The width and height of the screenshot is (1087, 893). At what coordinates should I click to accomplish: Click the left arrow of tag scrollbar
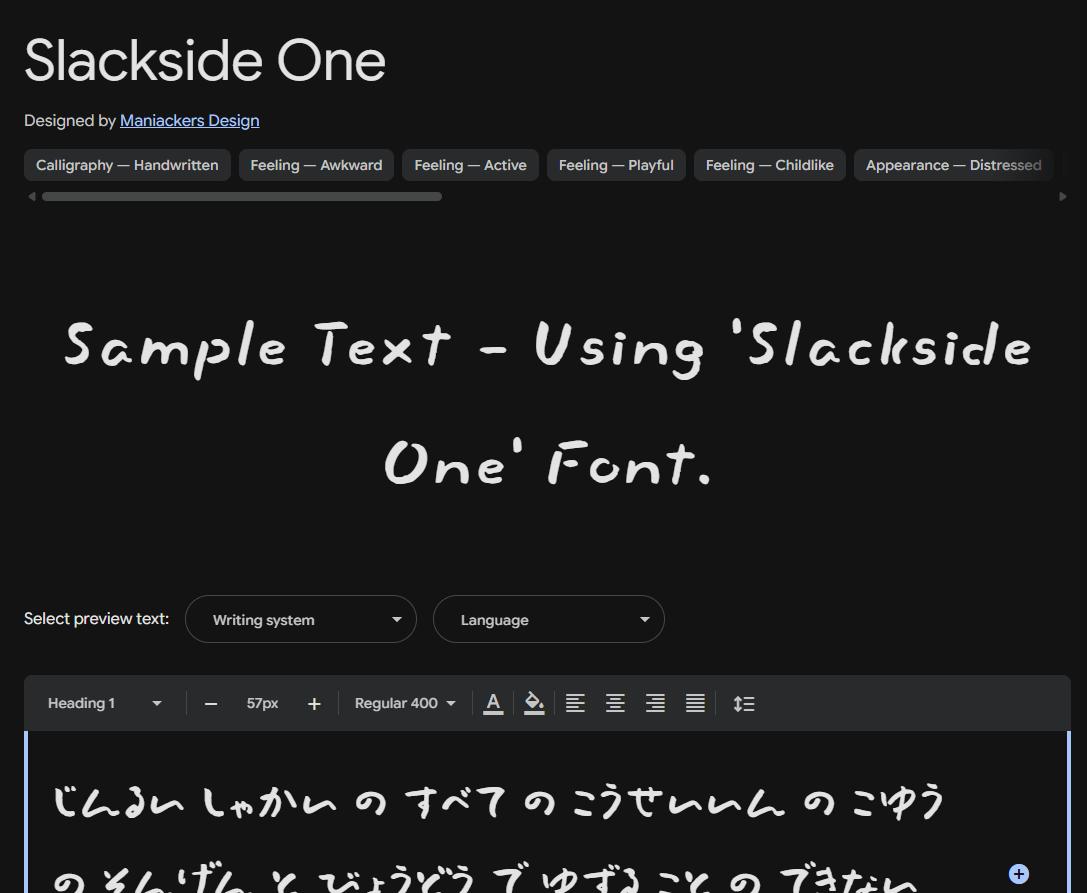[31, 197]
